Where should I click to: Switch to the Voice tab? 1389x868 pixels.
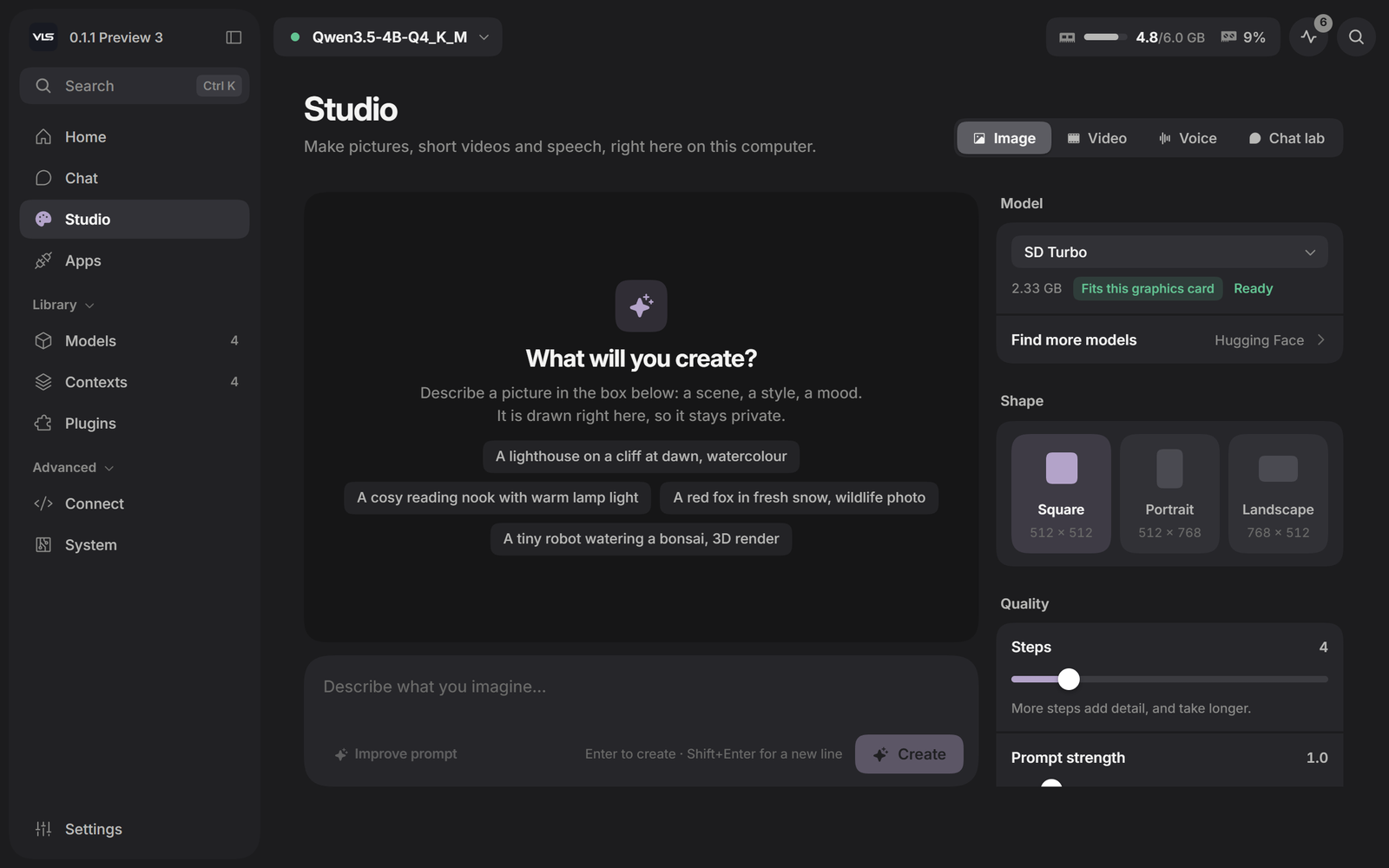(x=1188, y=138)
